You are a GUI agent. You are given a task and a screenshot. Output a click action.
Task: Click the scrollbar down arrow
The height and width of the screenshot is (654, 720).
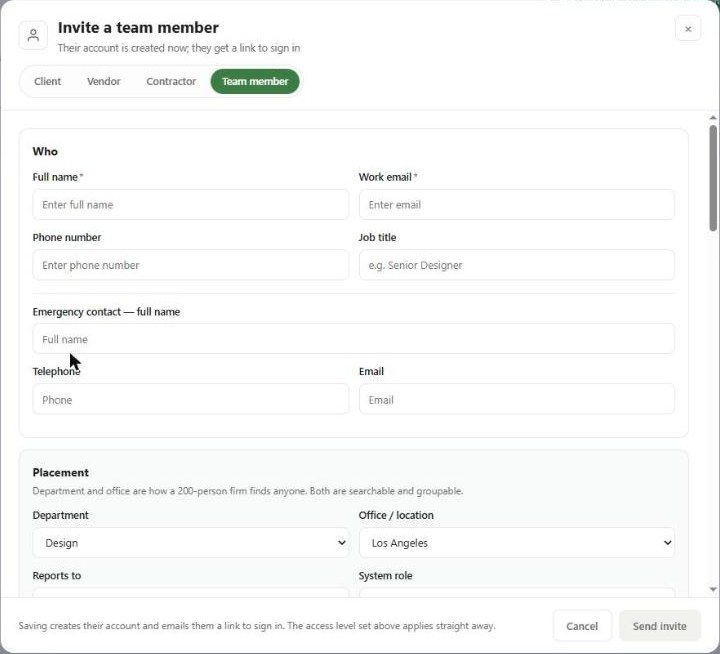point(713,589)
